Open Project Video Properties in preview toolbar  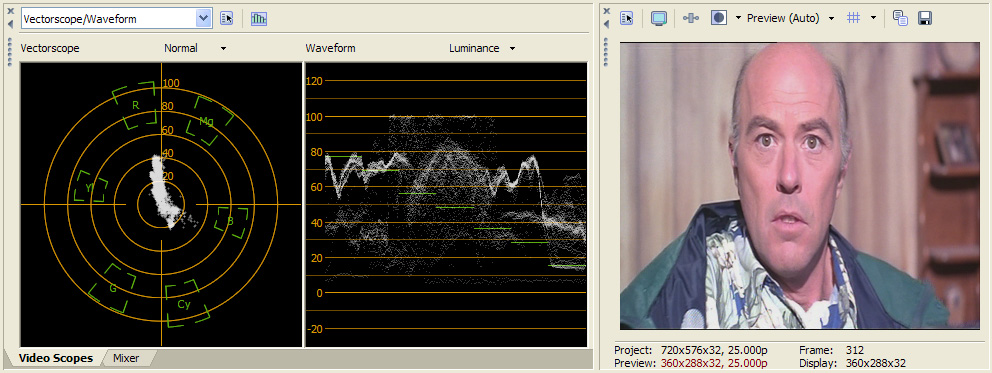pos(627,18)
